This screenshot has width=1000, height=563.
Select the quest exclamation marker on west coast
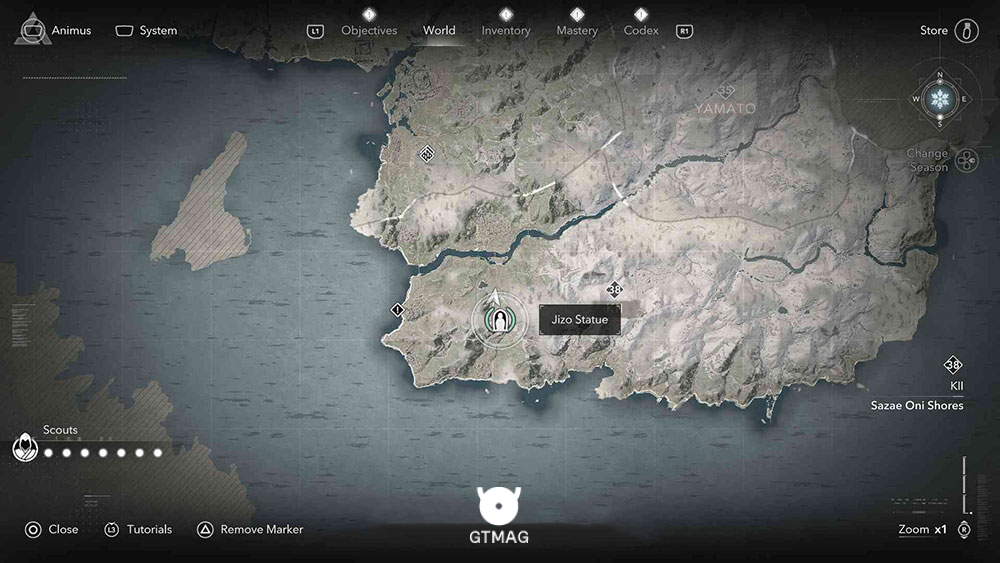coord(397,310)
